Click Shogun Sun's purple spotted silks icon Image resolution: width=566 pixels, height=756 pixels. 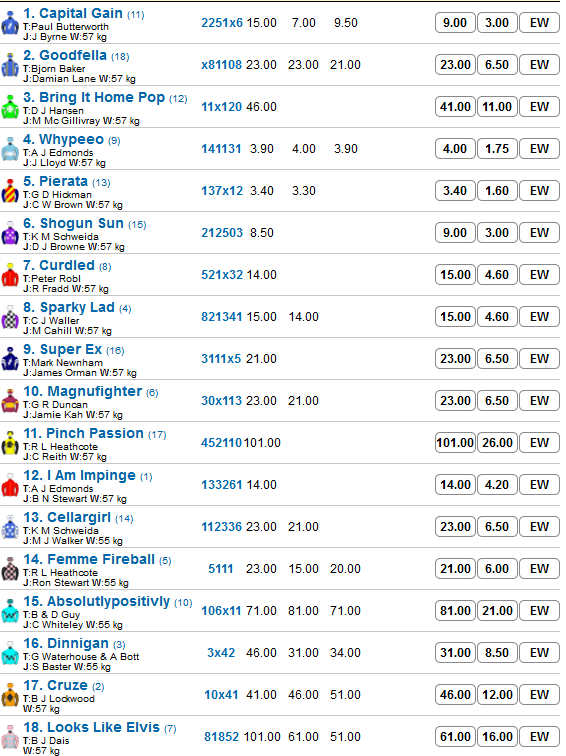point(10,233)
